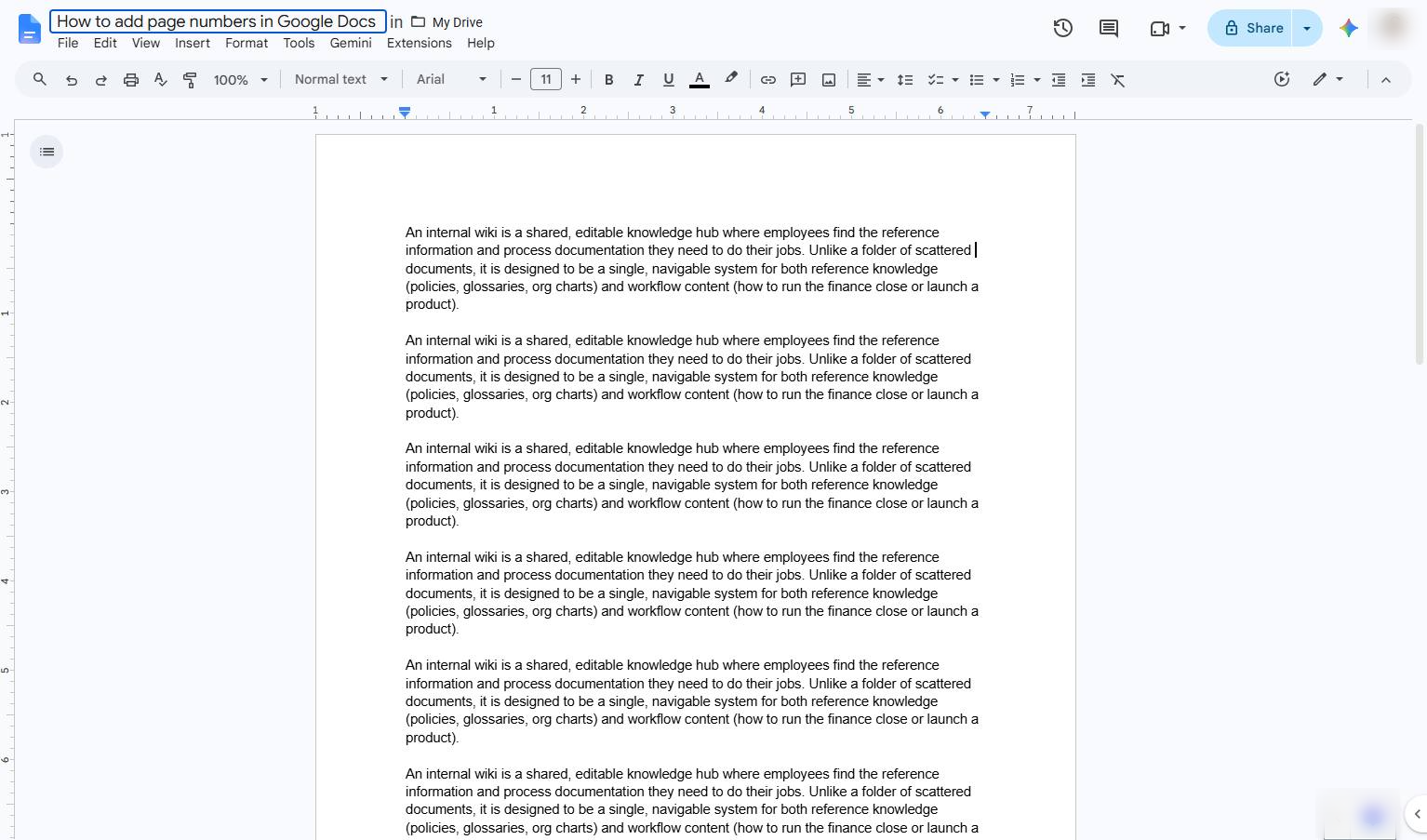The width and height of the screenshot is (1427, 840).
Task: Open the Google Docs home icon
Action: (x=30, y=29)
